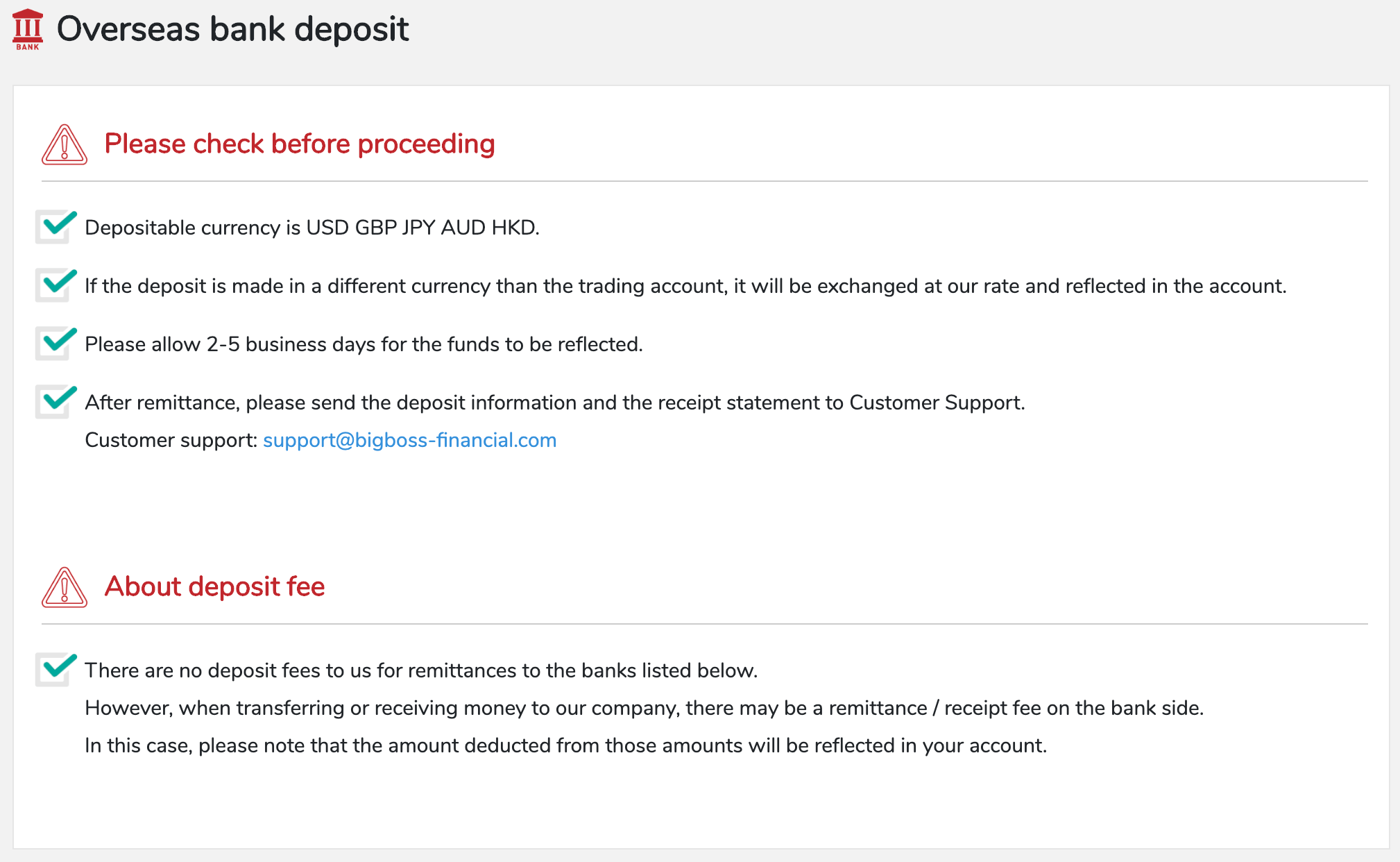Click warning triangle beside "About deposit fee"

click(65, 588)
